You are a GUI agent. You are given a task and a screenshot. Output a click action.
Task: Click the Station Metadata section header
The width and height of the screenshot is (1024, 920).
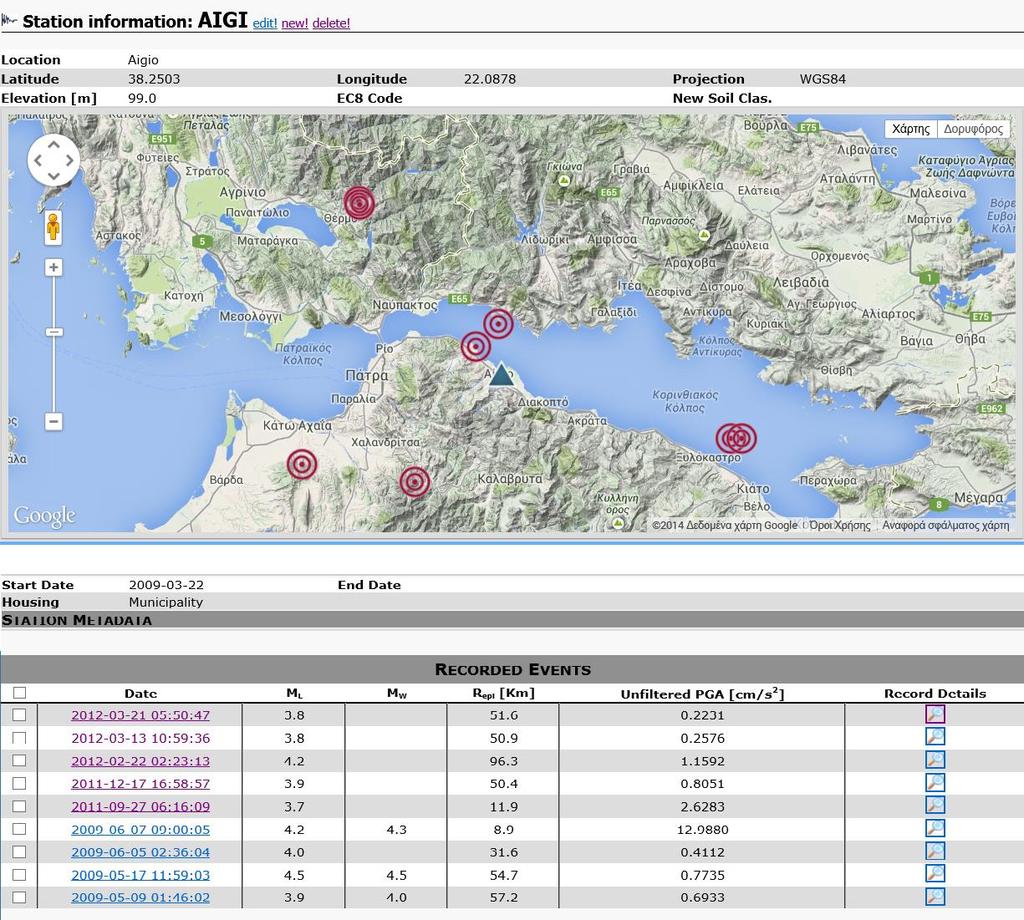click(x=512, y=620)
